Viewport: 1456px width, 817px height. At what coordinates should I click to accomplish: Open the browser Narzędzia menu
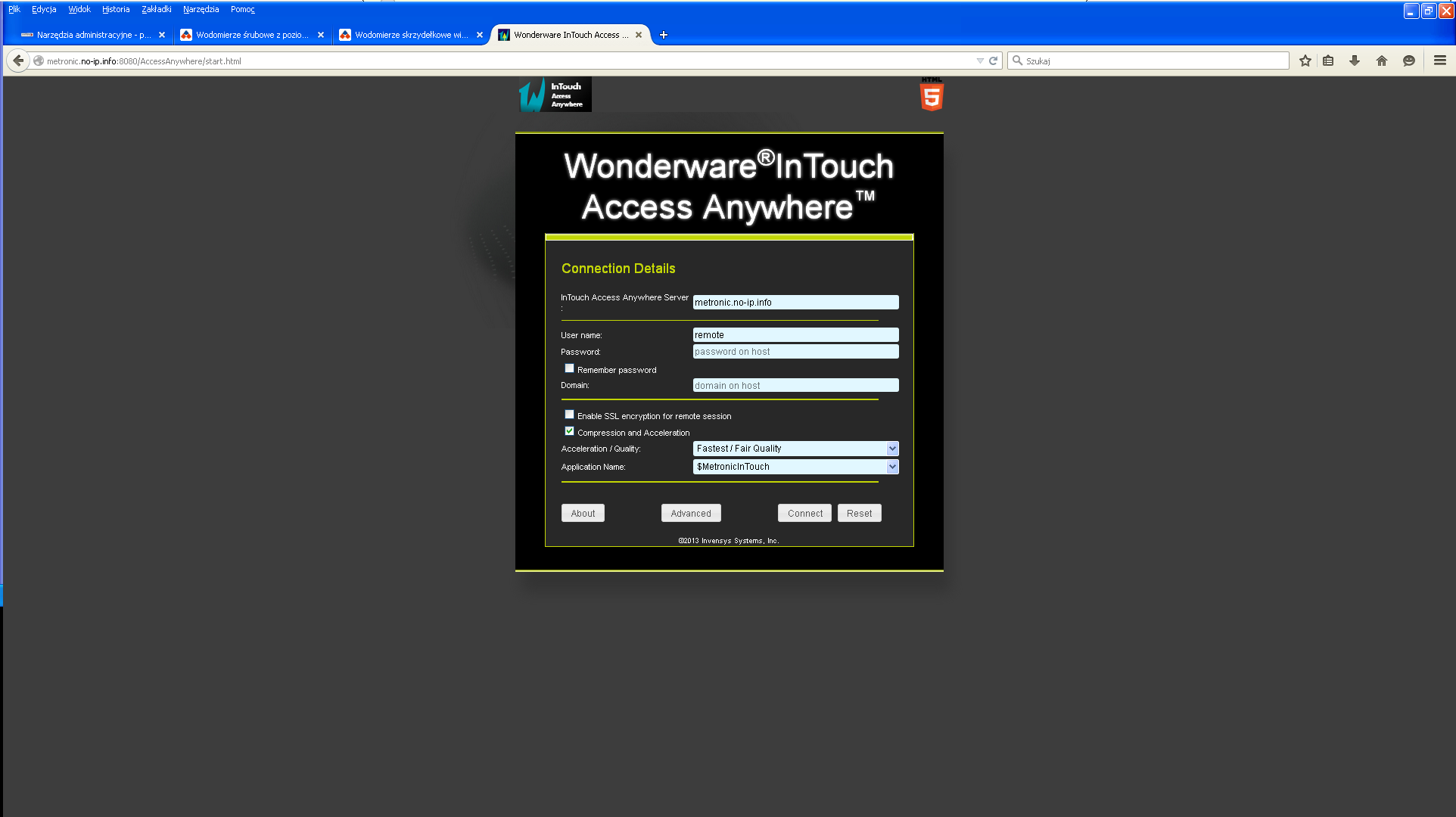[x=198, y=9]
